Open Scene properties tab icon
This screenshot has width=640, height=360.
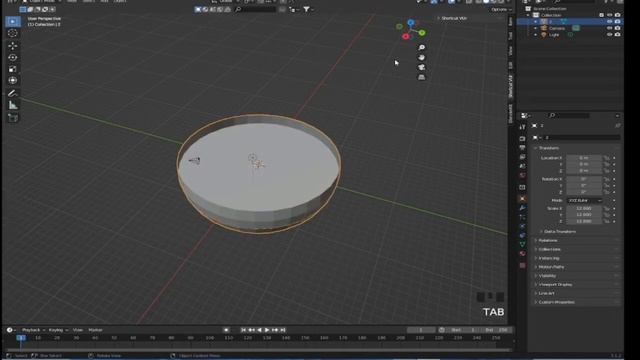click(522, 166)
